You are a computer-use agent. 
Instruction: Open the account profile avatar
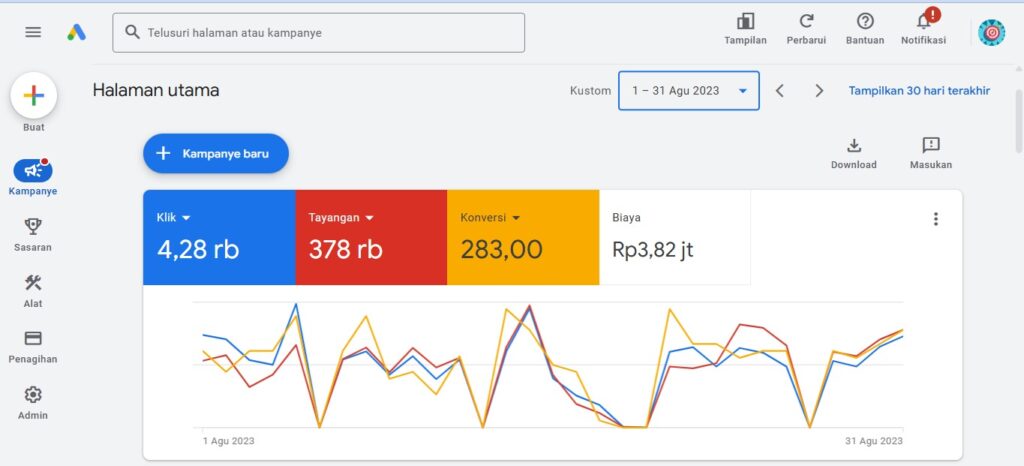tap(991, 33)
